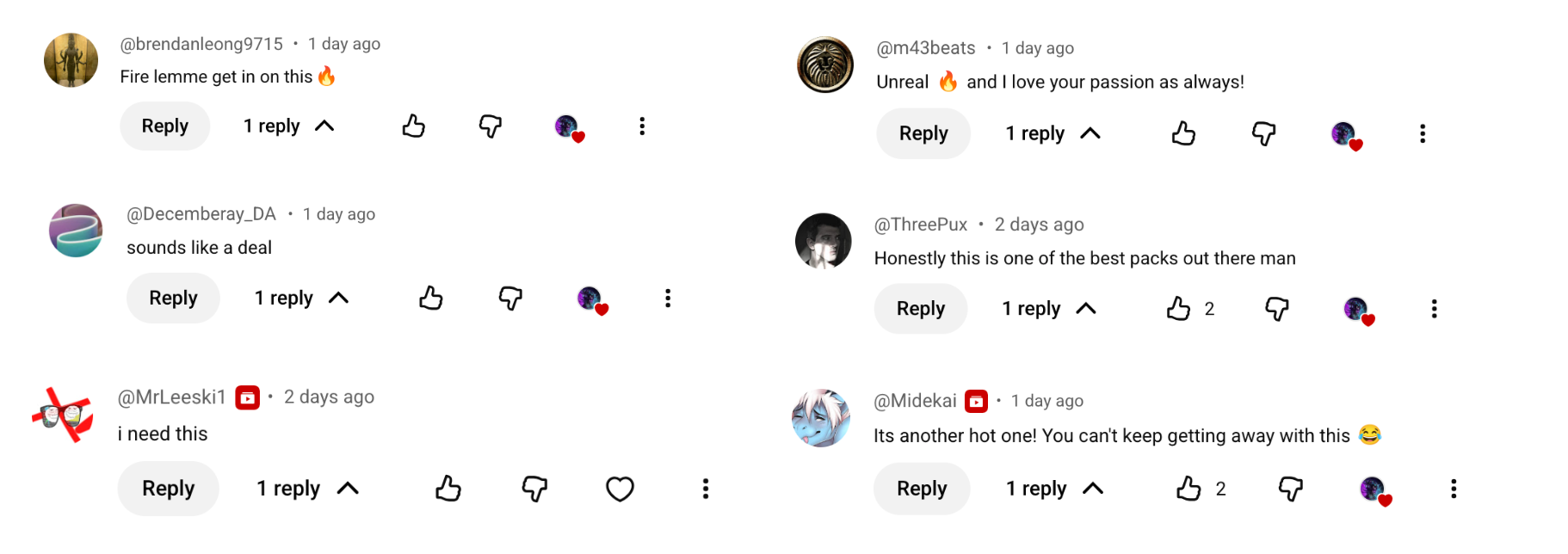The height and width of the screenshot is (554, 1568).
Task: Reply to @Decemberay_DA's comment
Action: (173, 299)
